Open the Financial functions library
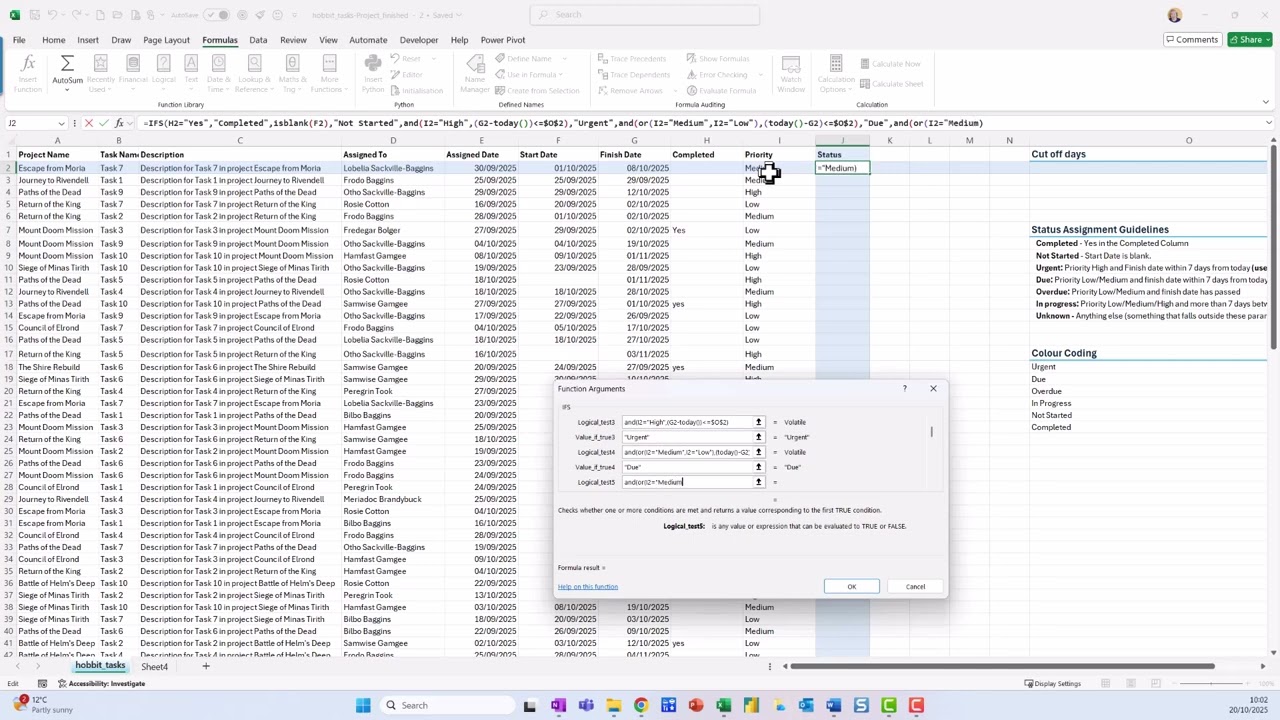The width and height of the screenshot is (1280, 720). coord(133,73)
